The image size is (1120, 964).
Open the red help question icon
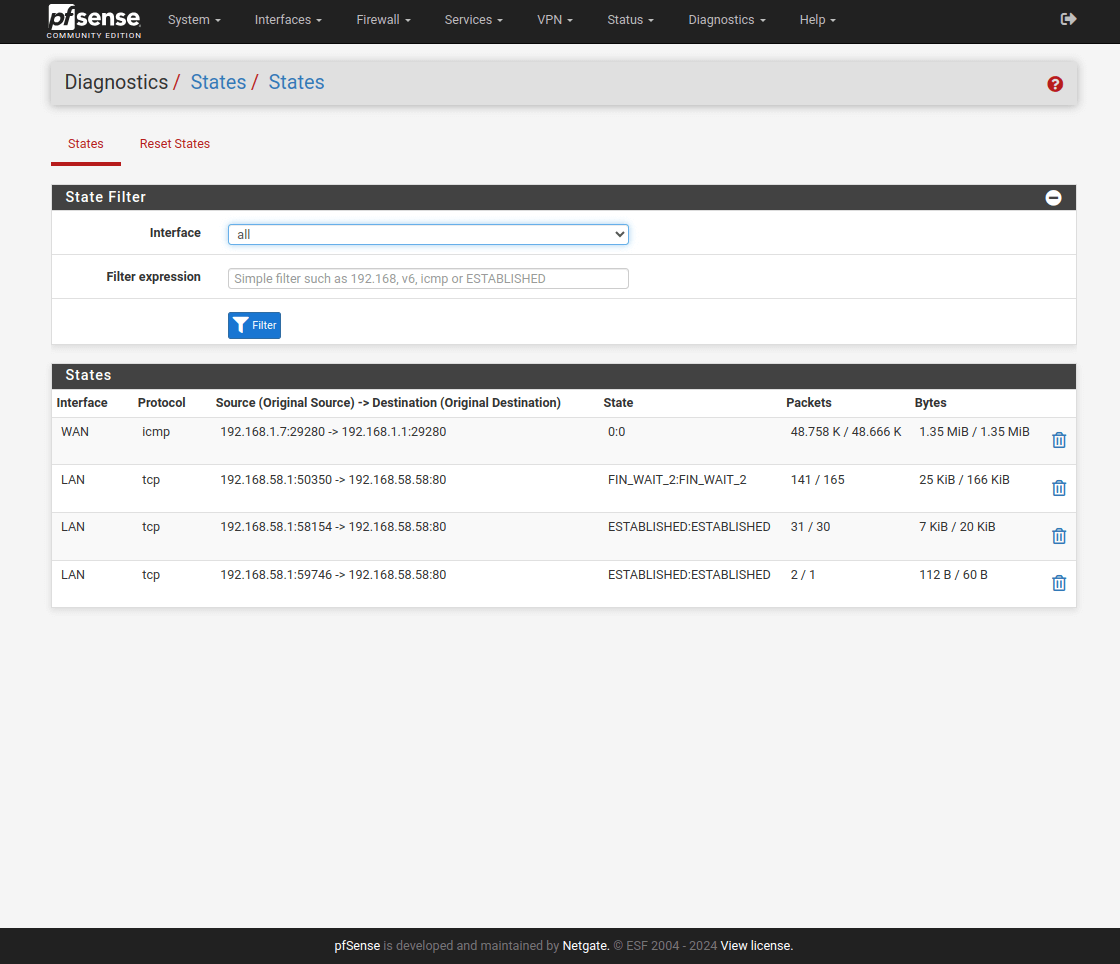pyautogui.click(x=1055, y=84)
